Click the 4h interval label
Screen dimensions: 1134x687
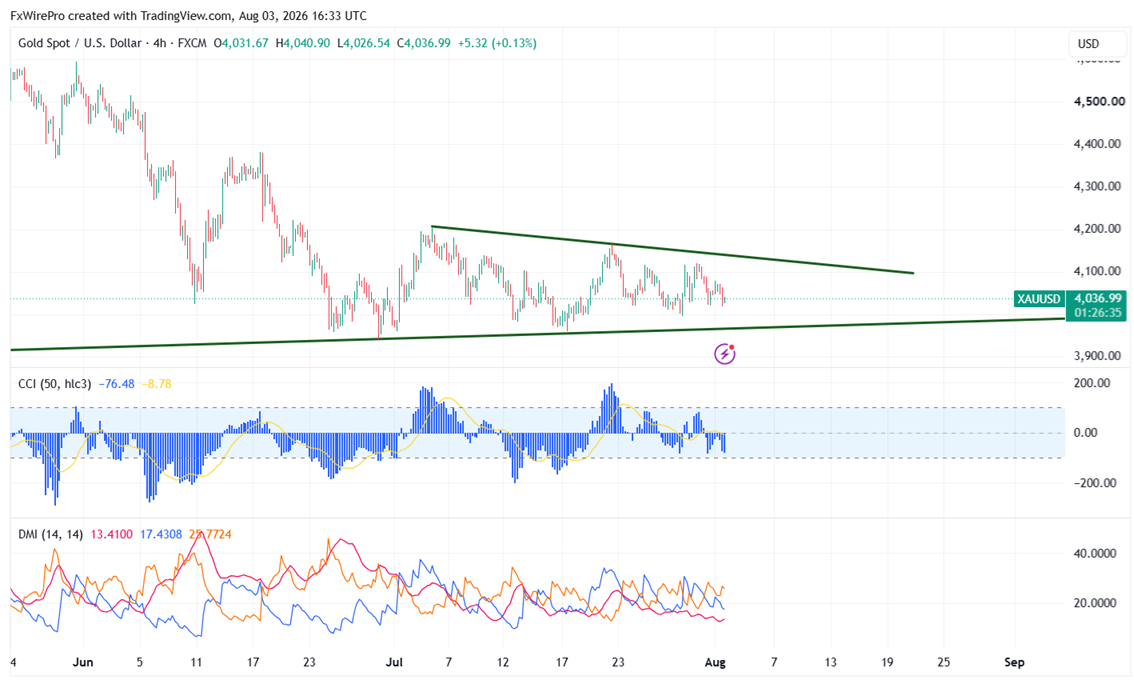coord(160,43)
